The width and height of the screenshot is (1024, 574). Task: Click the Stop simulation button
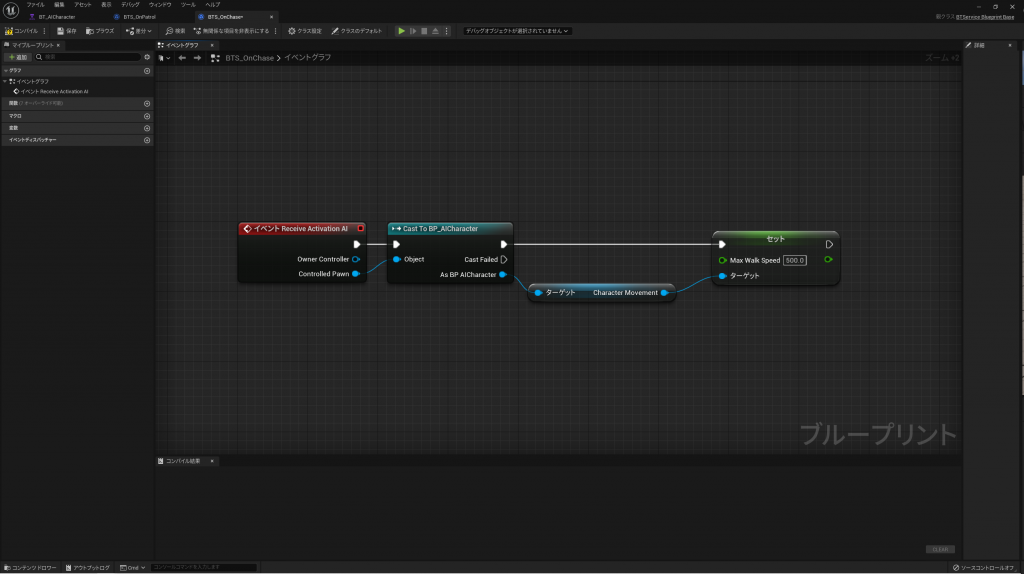click(424, 31)
